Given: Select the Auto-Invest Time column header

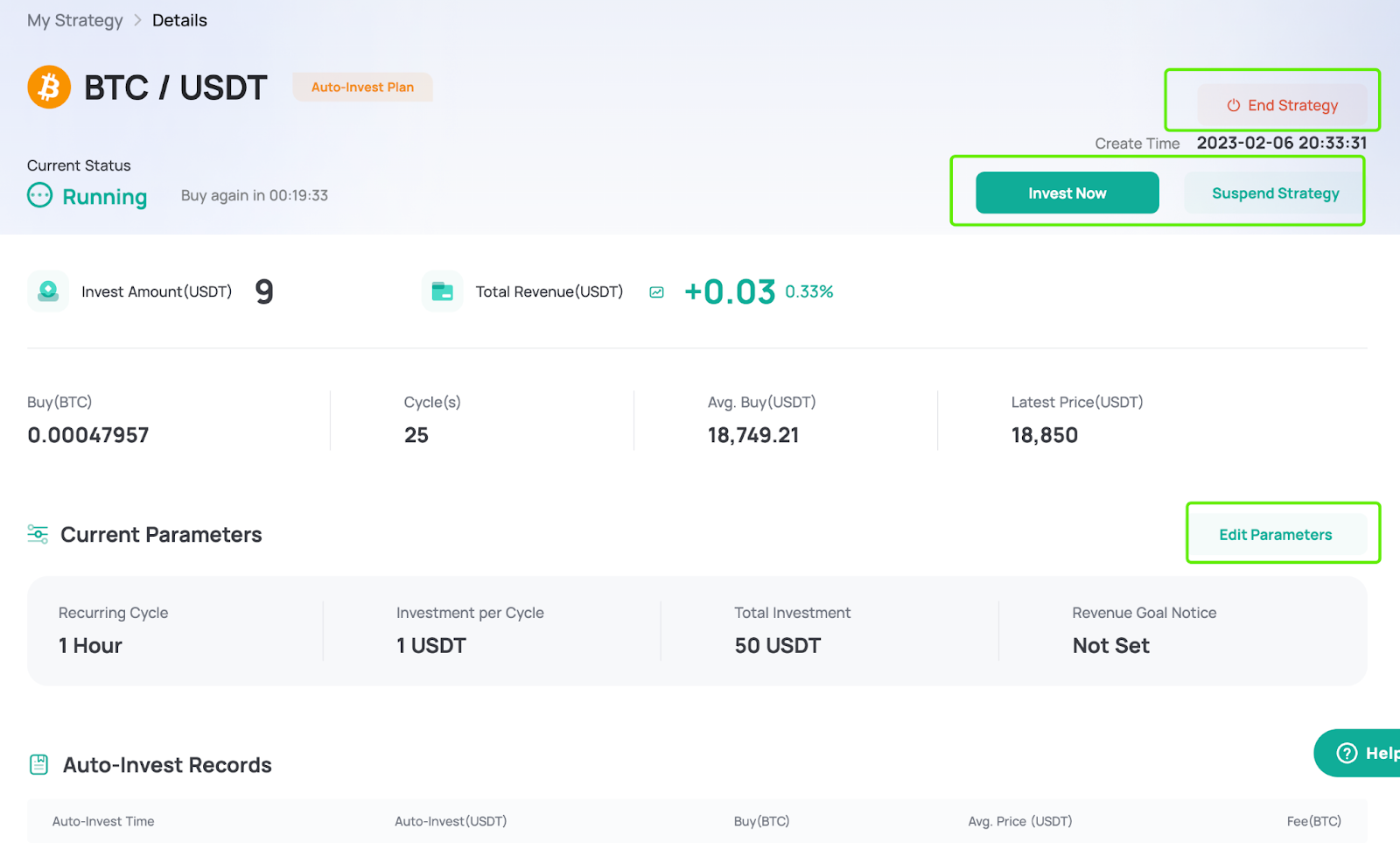Looking at the screenshot, I should tap(103, 821).
